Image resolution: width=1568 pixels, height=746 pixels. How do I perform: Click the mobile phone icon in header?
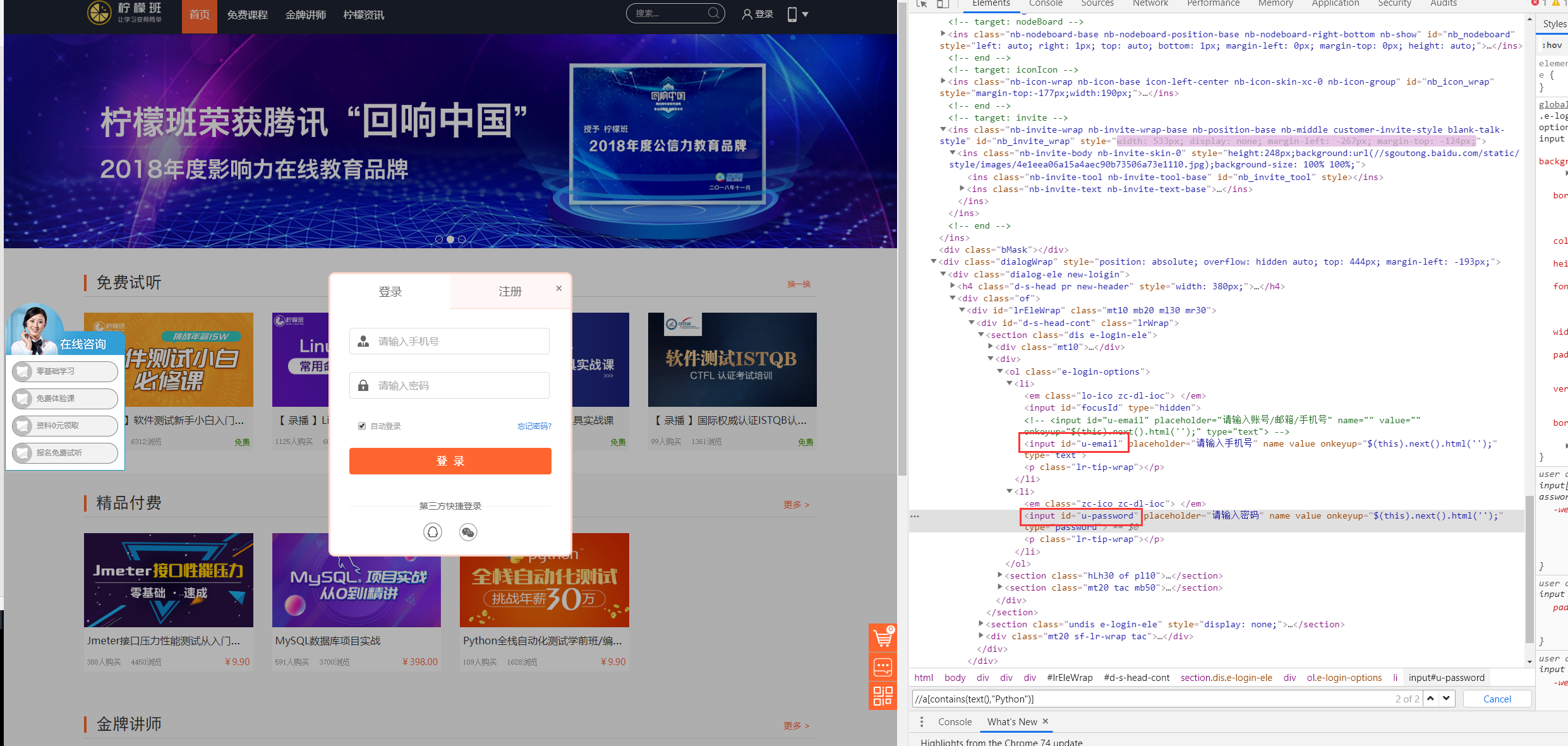(x=792, y=14)
